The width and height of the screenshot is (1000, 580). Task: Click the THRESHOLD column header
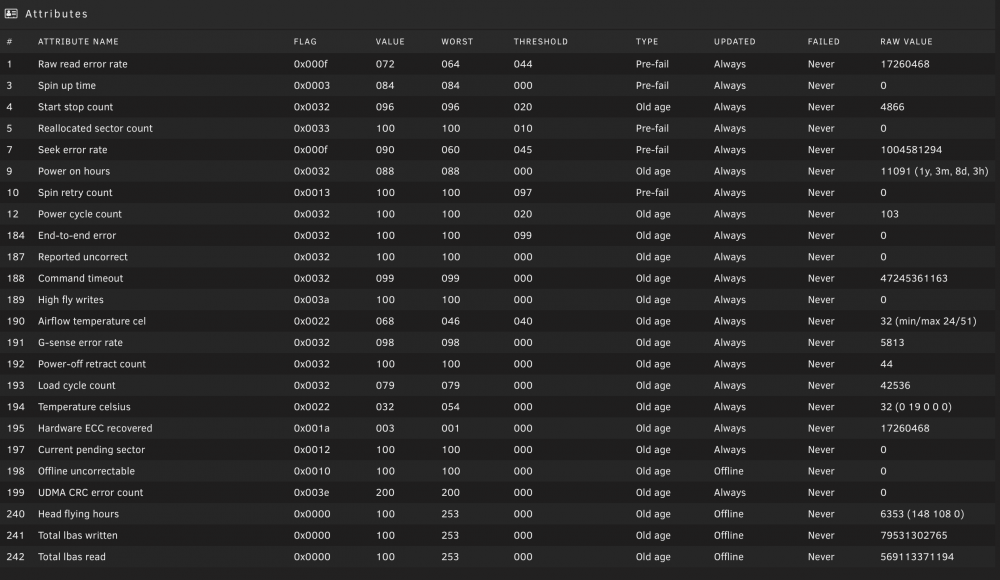(x=540, y=41)
